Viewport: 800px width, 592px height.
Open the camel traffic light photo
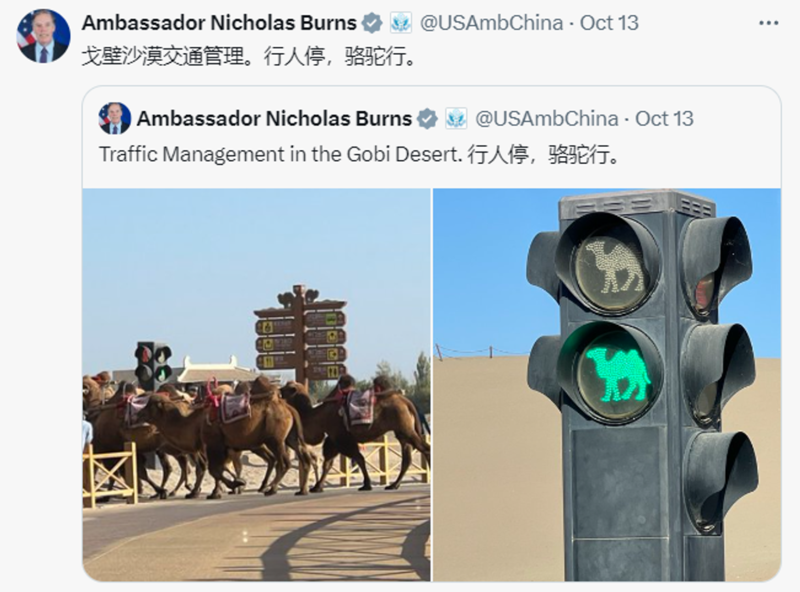pyautogui.click(x=607, y=385)
